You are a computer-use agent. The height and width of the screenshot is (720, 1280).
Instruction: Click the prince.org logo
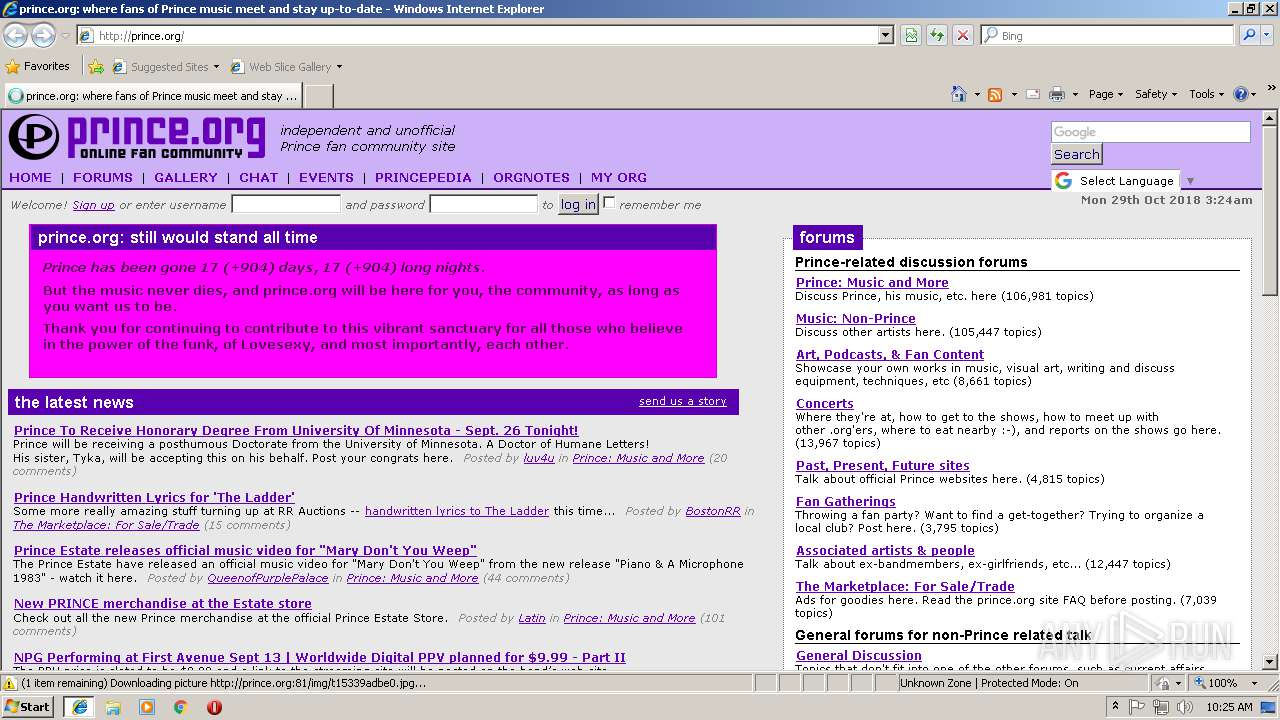tap(137, 137)
